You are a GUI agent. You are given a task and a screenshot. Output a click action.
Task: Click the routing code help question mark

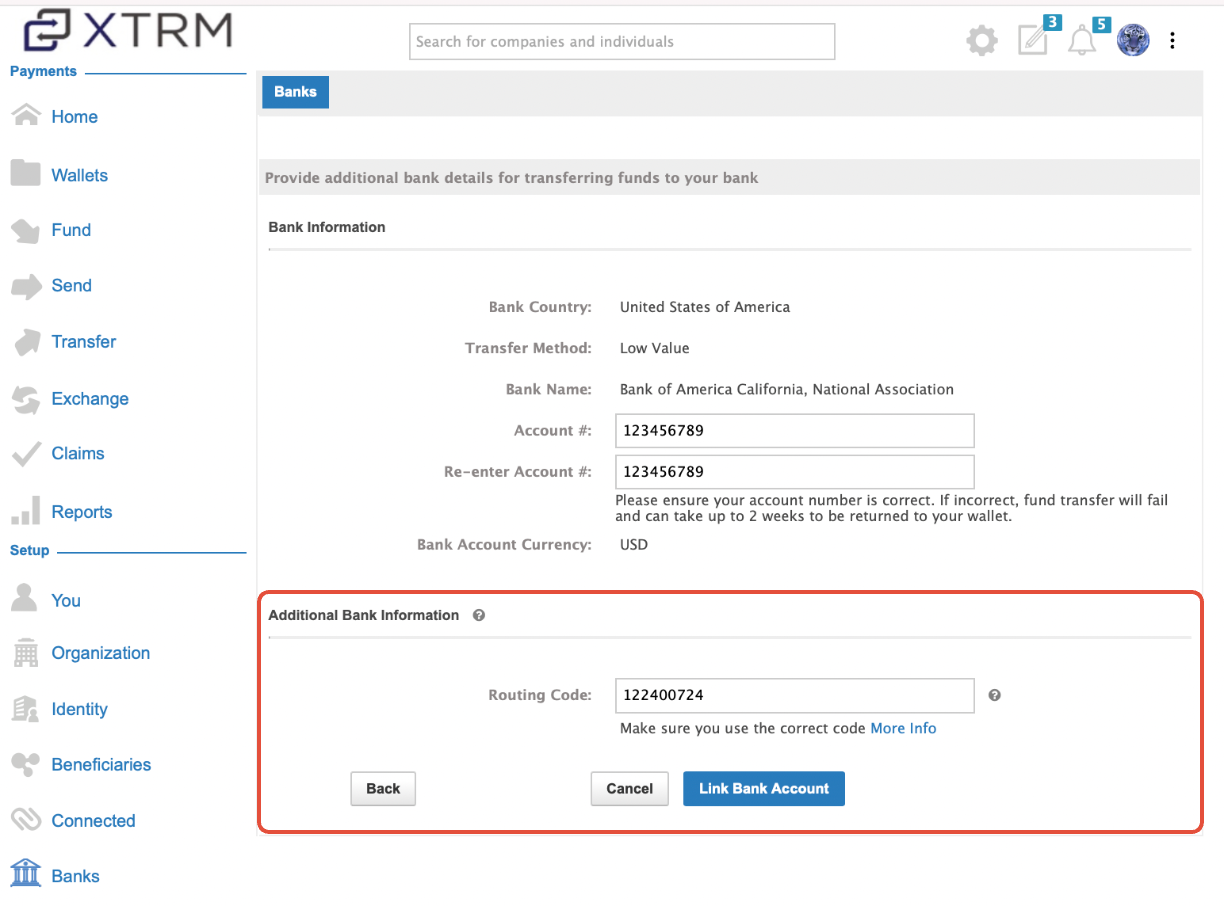[994, 695]
